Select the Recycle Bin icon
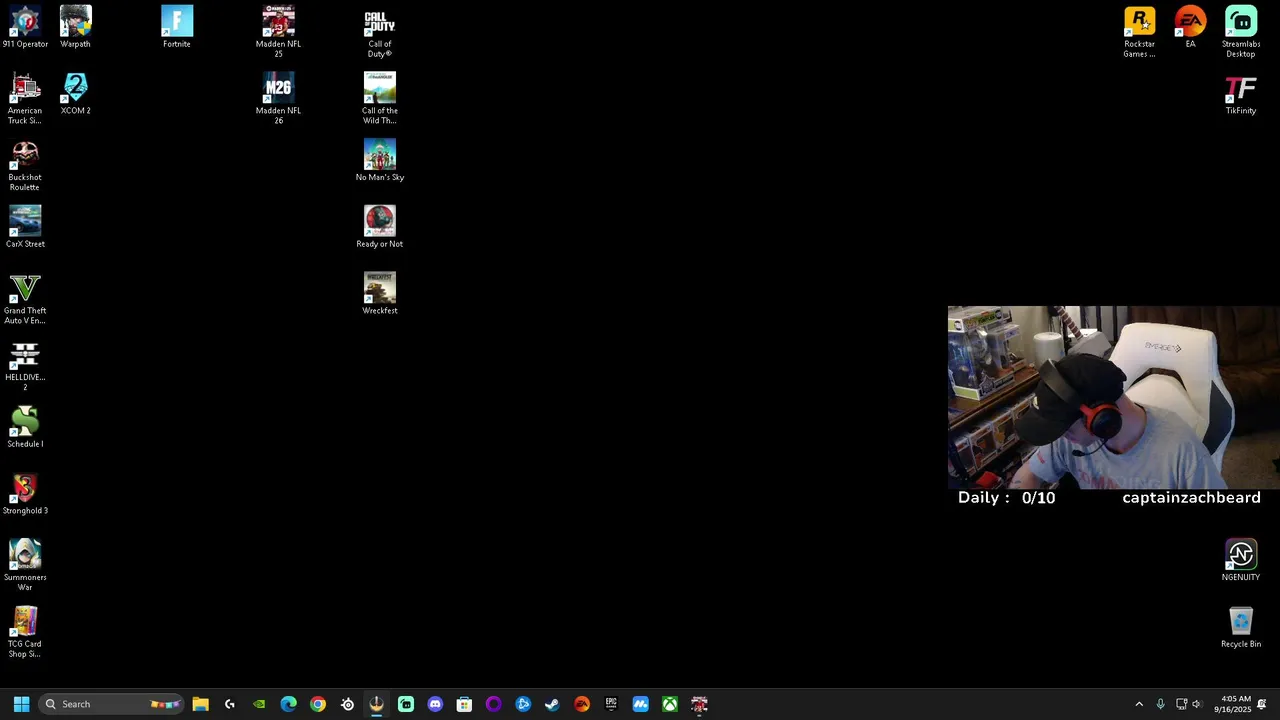Screen dimensions: 1280x720 [x=1241, y=627]
